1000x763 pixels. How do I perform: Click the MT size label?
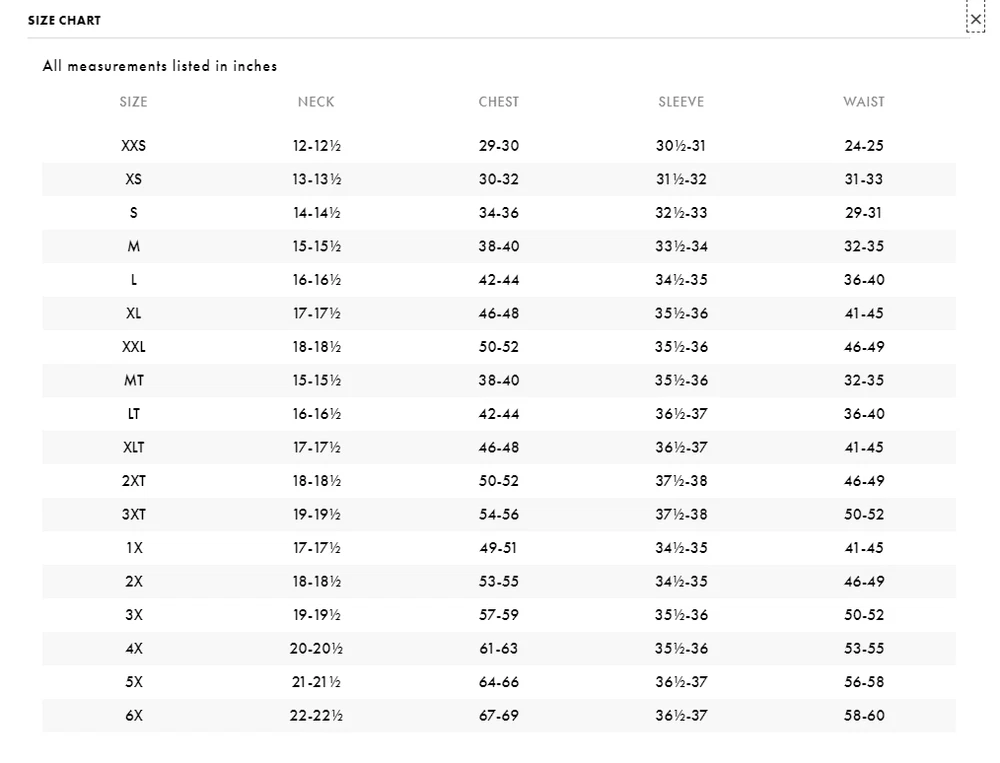(x=133, y=381)
